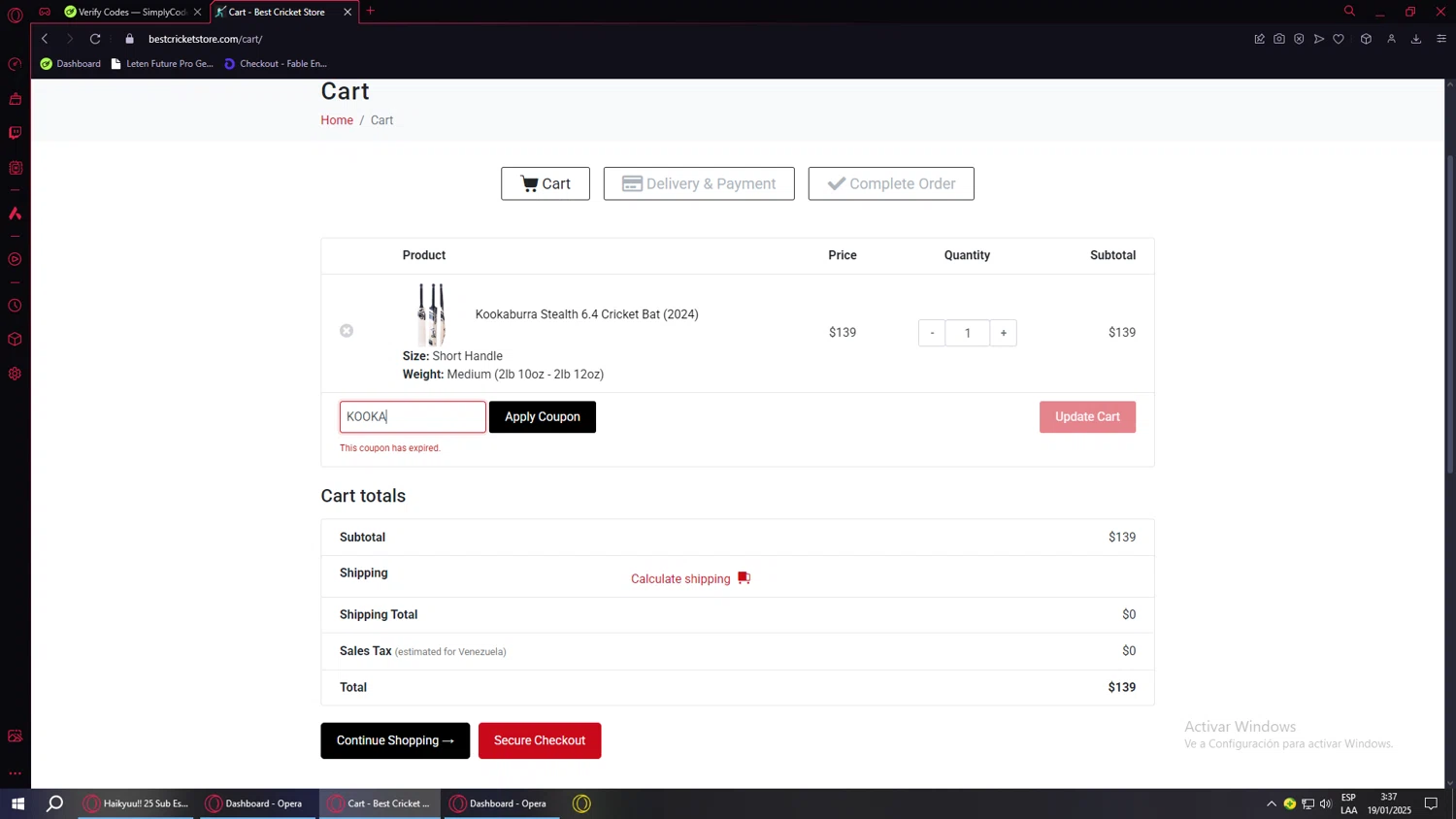Open Windows notification center

(x=1431, y=803)
